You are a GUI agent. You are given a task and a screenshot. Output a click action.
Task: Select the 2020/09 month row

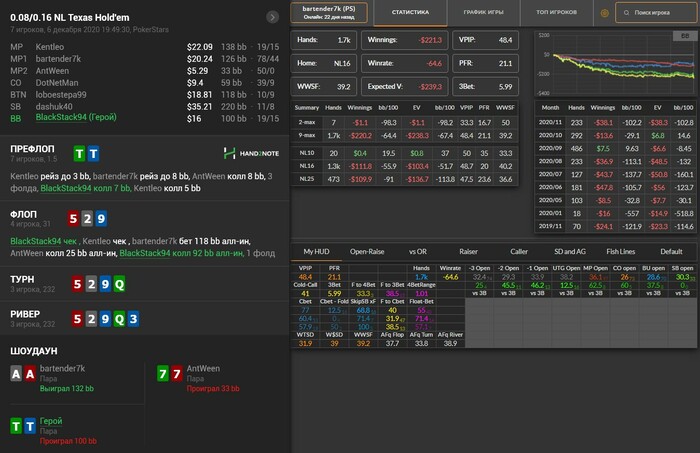point(616,148)
